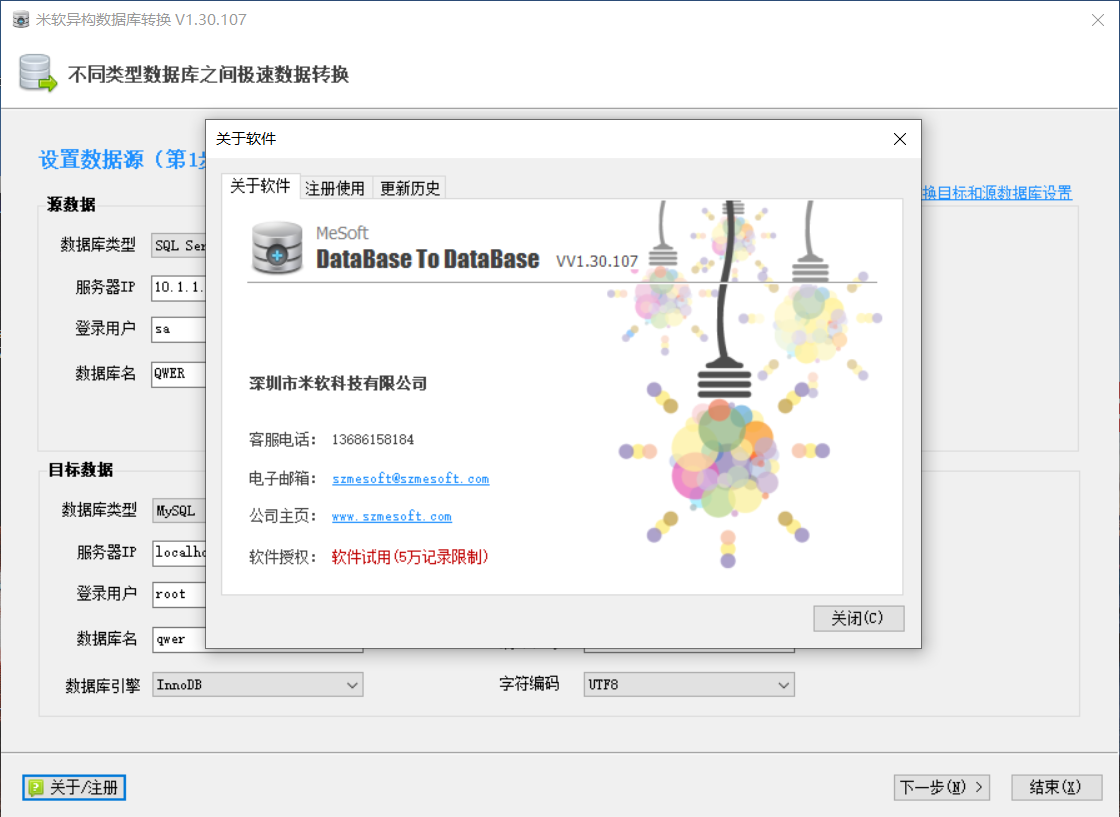This screenshot has height=817, width=1120.
Task: Open the szmesoft@szmesoft.com email link
Action: pyautogui.click(x=411, y=478)
